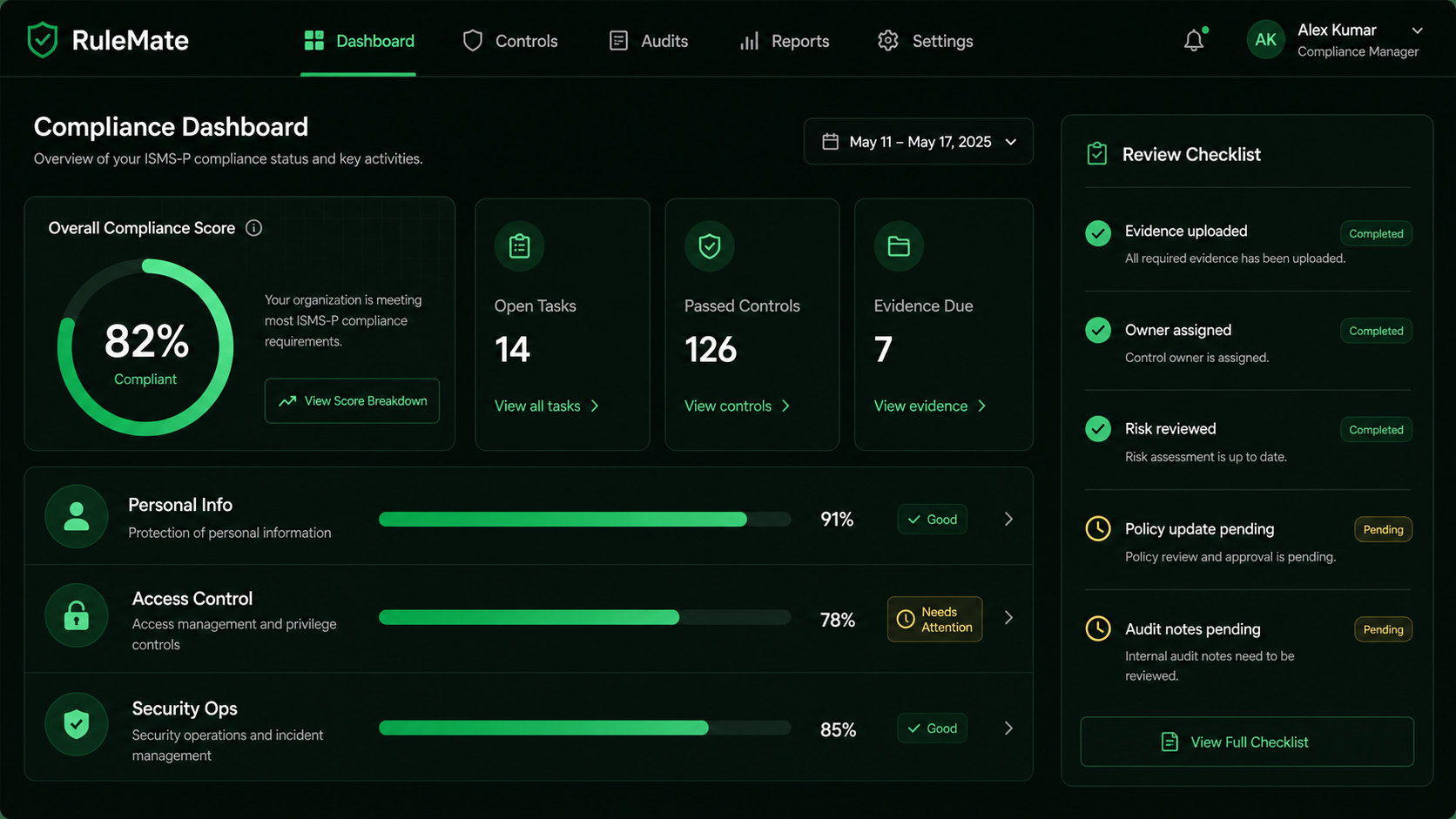Expand the Security Ops row chevron
Viewport: 1456px width, 819px height.
pyautogui.click(x=1008, y=728)
